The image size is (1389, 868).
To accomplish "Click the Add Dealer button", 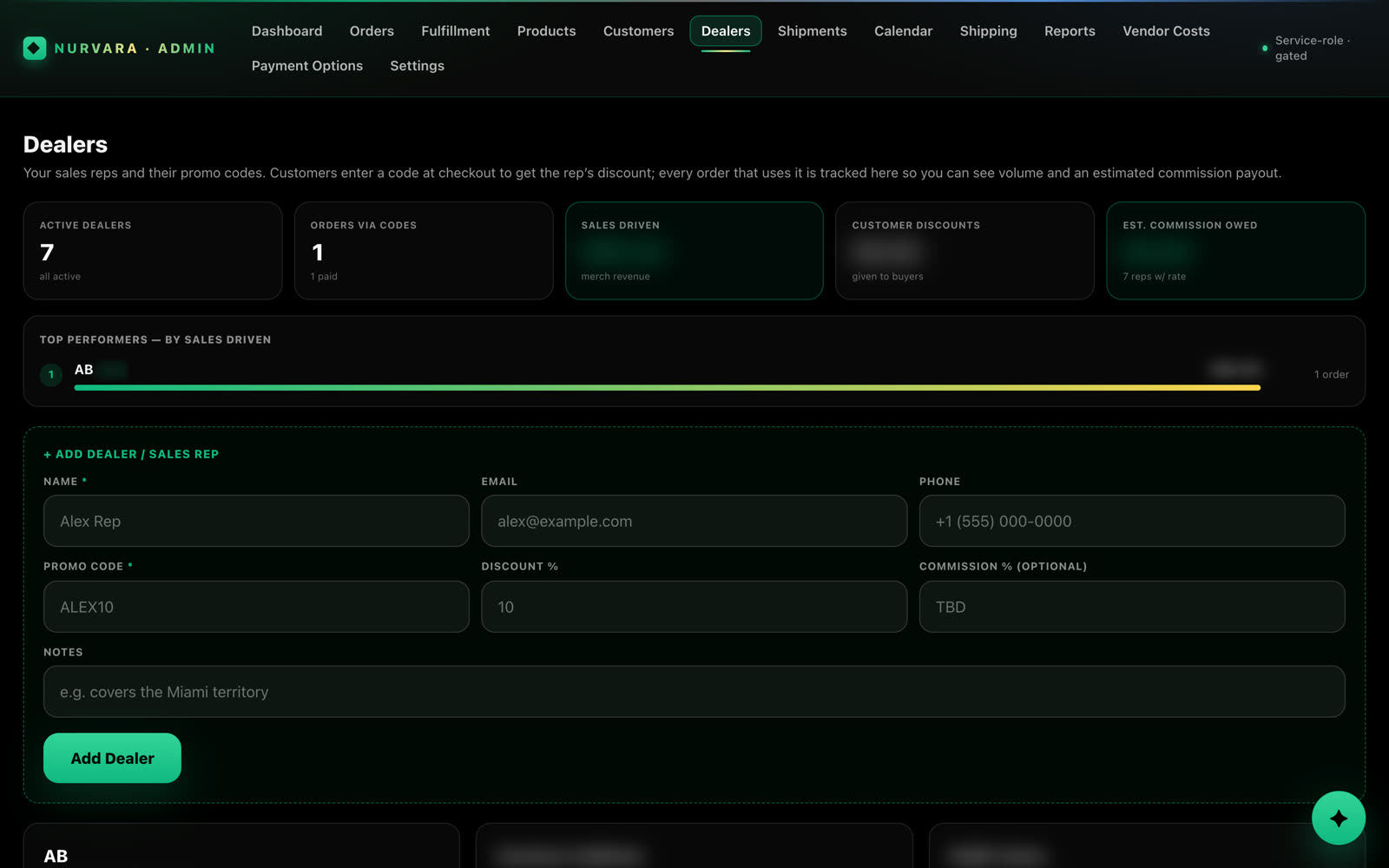I will pos(112,759).
